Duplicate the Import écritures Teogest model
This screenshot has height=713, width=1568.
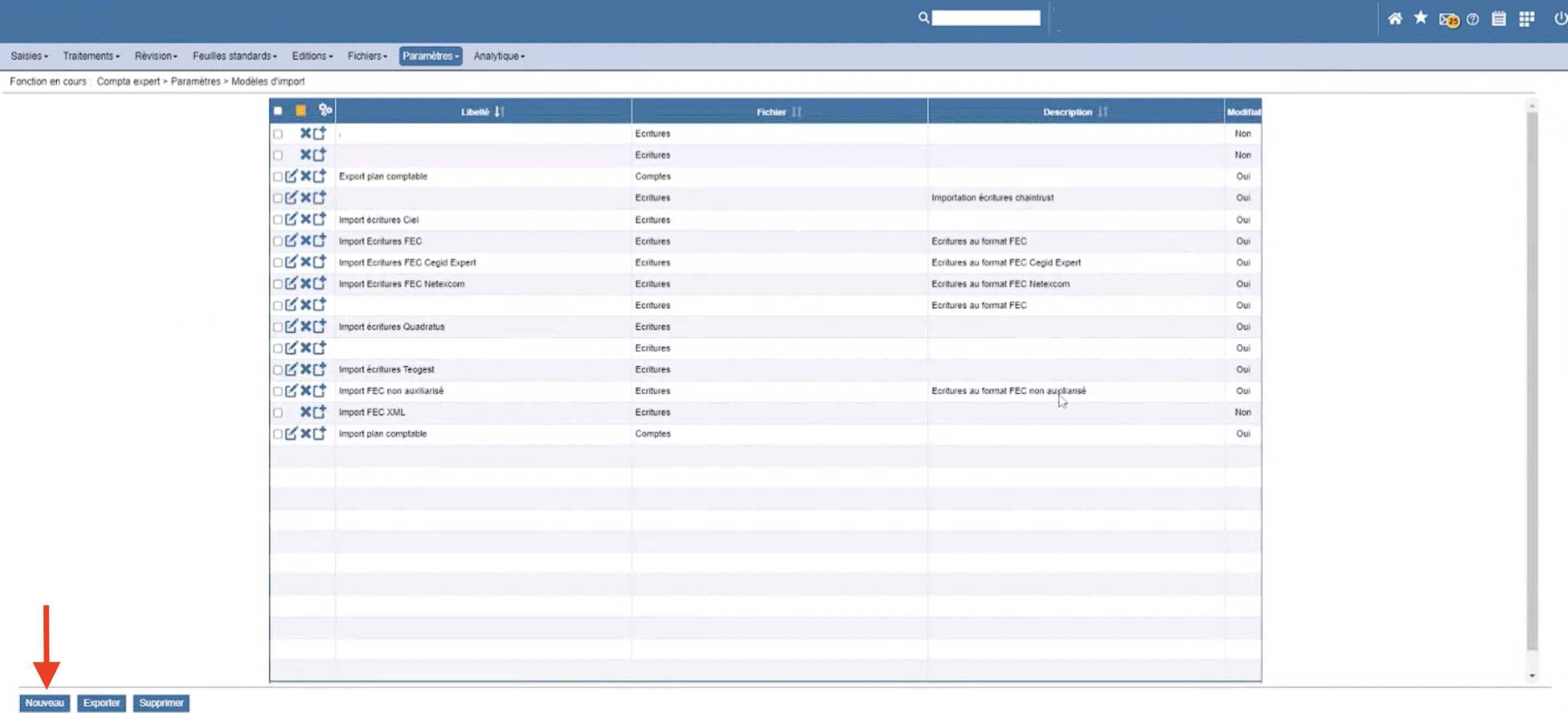(x=319, y=369)
